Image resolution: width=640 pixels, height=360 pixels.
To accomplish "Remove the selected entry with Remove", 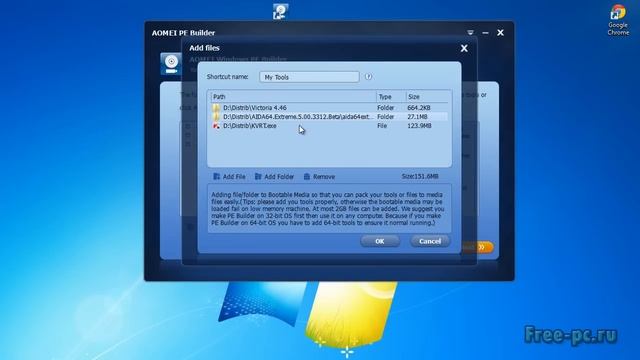I will [x=319, y=177].
